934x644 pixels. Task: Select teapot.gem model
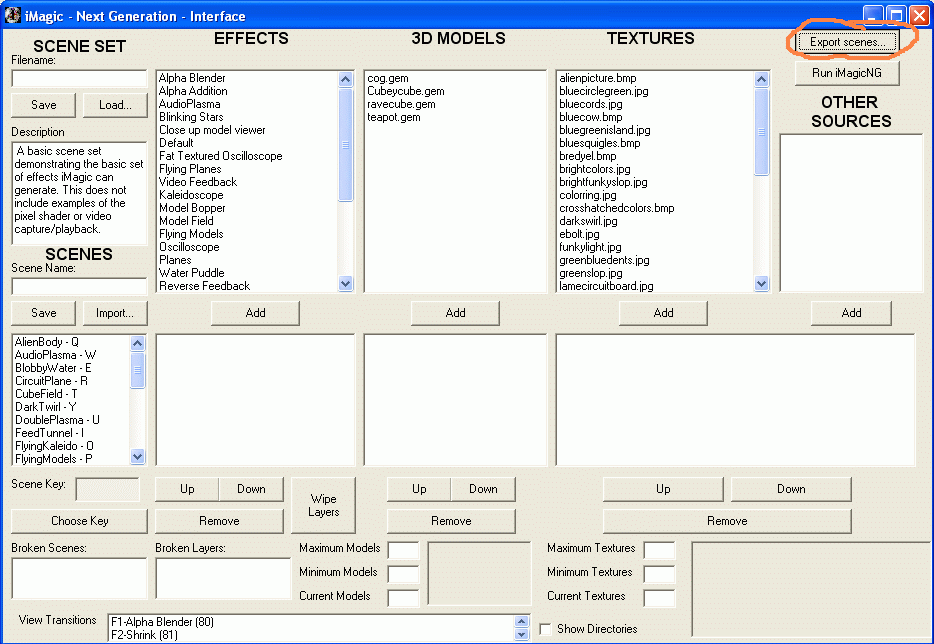coord(394,117)
